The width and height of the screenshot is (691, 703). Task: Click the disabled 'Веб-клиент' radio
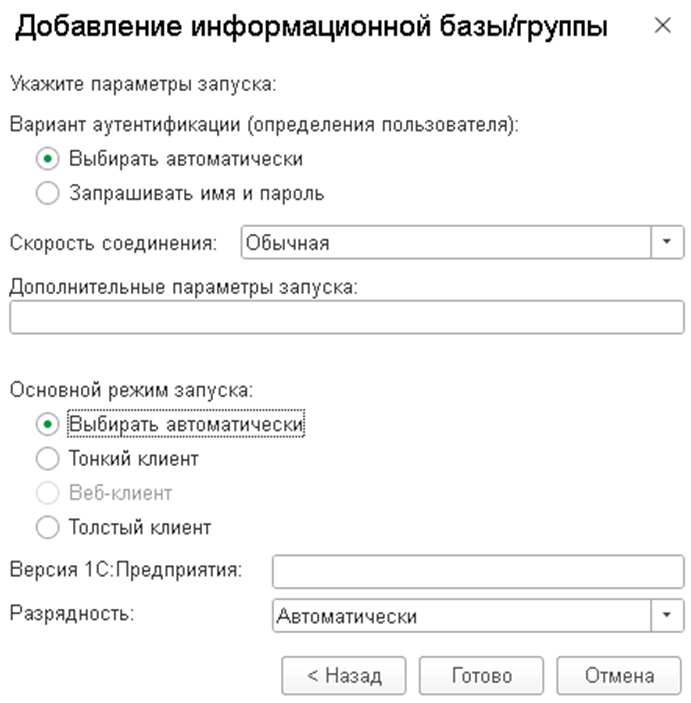pos(48,493)
